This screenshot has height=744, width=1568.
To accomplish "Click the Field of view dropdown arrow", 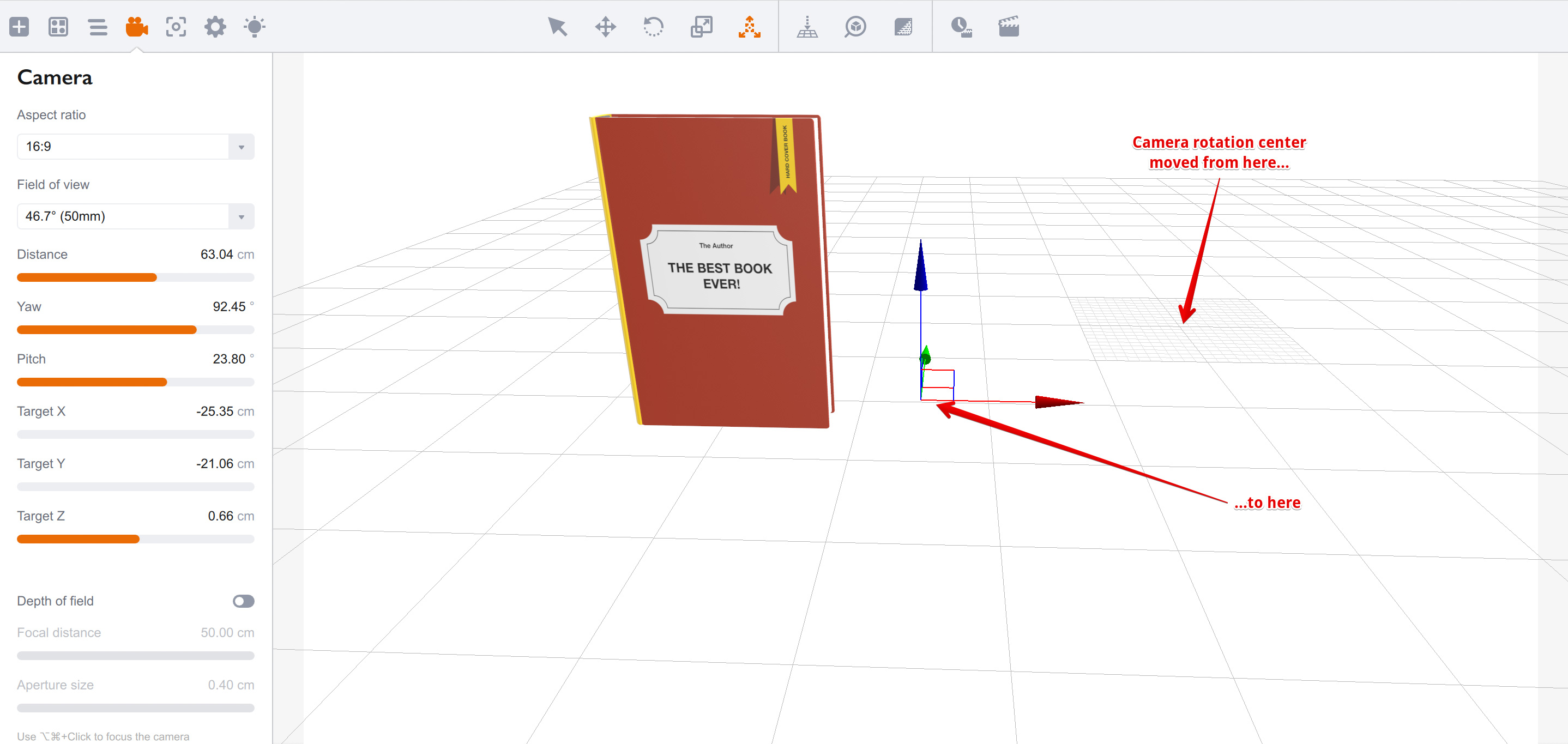I will point(242,216).
